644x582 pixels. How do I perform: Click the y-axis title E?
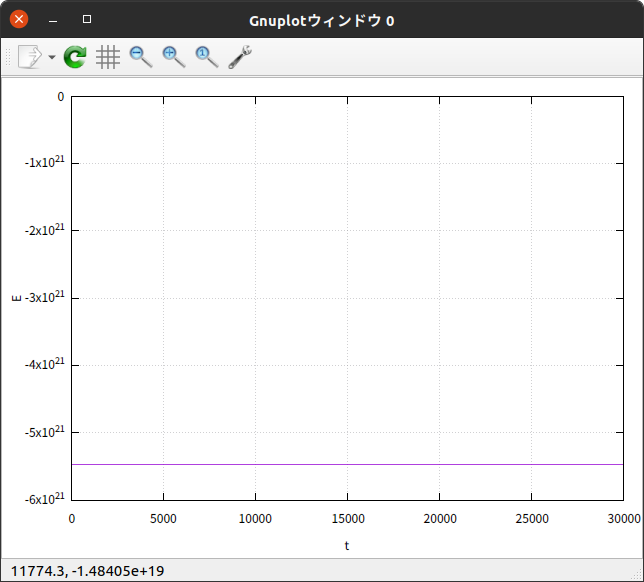point(16,298)
